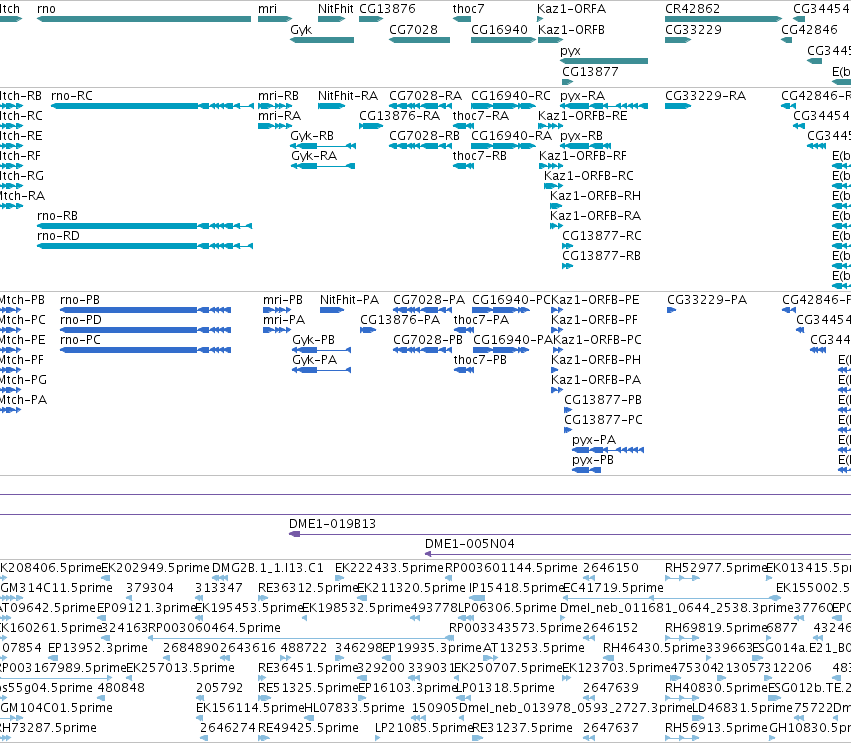The image size is (851, 743).
Task: Open the NitFhit-PA protein label
Action: [350, 300]
